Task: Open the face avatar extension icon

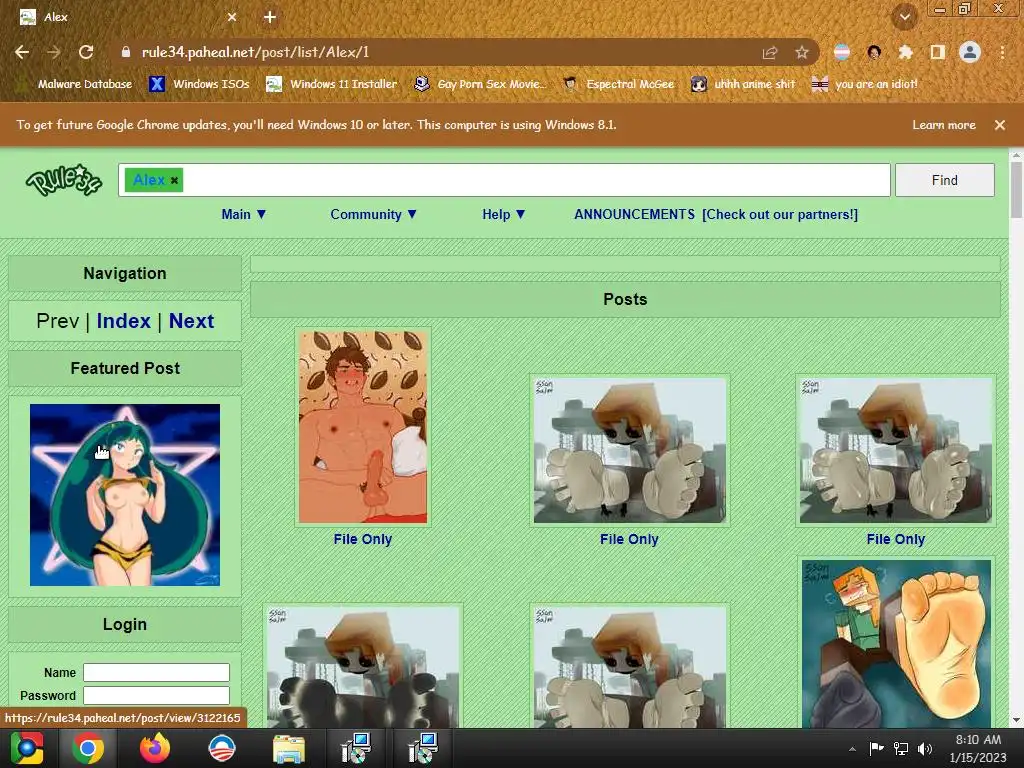Action: click(x=874, y=52)
